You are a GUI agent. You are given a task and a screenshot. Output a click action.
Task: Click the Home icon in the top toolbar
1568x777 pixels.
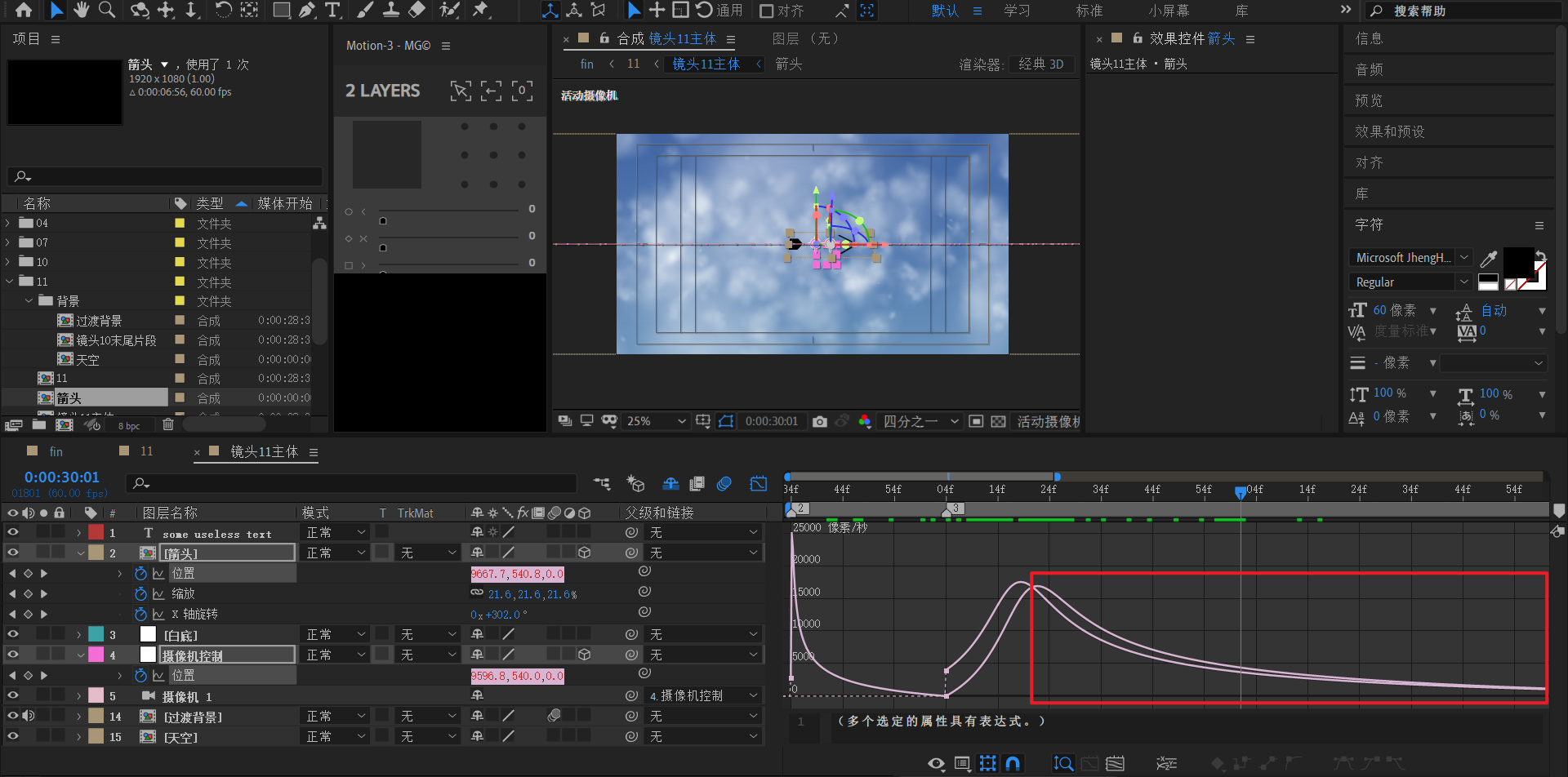[x=24, y=10]
